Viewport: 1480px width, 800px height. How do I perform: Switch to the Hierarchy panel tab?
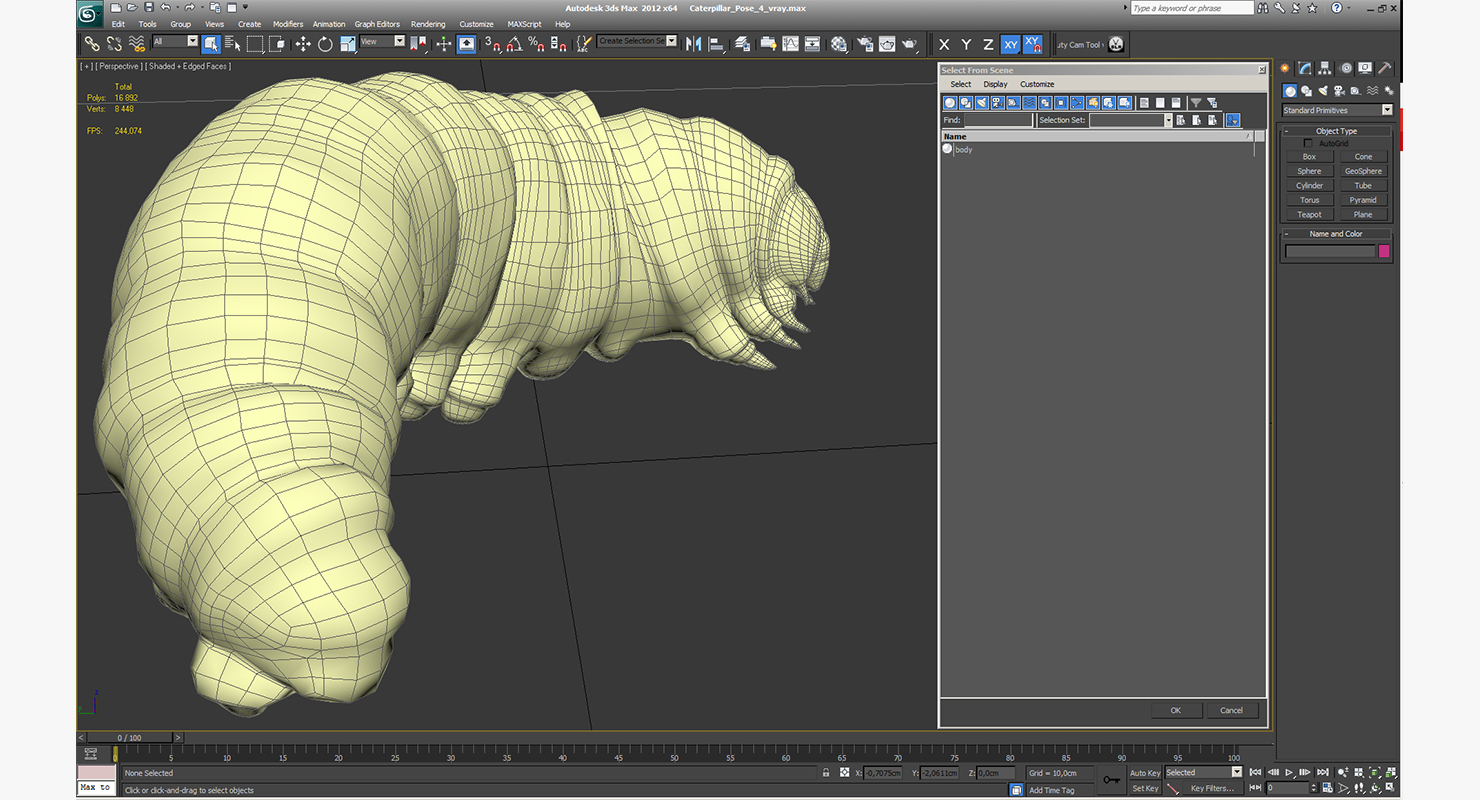point(1325,68)
